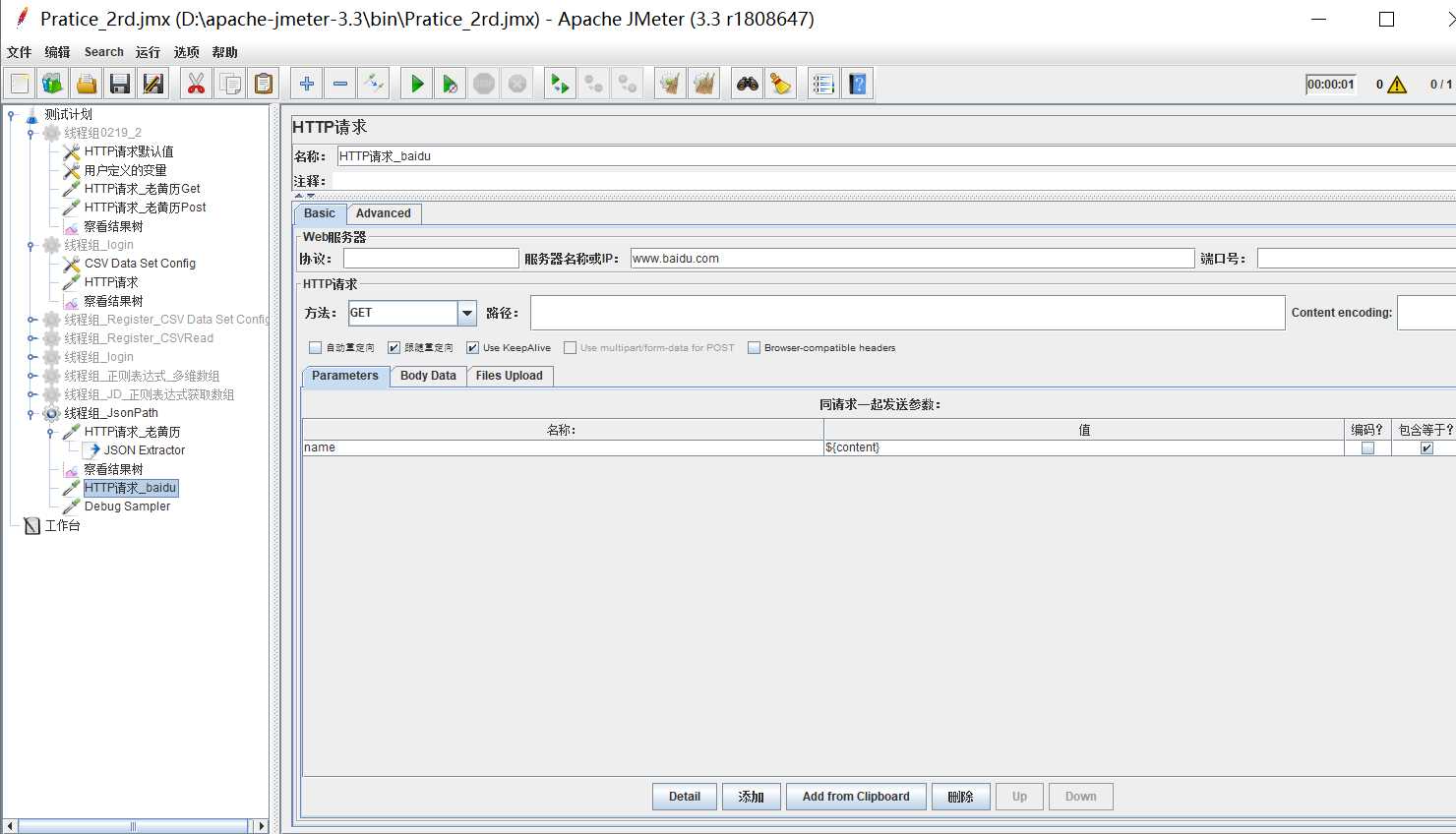Screen dimensions: 1456x834
Task: Collapse all tree nodes with minus icon
Action: pos(340,84)
